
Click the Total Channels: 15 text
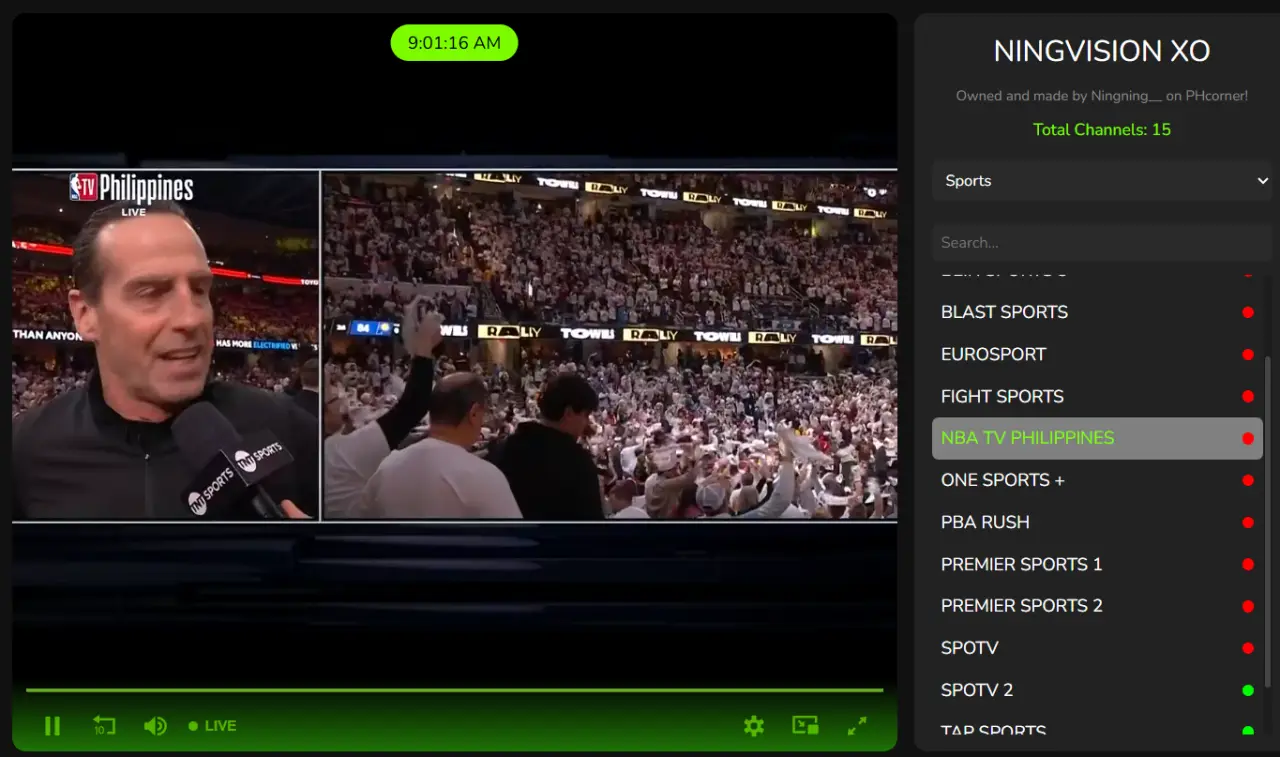1102,129
